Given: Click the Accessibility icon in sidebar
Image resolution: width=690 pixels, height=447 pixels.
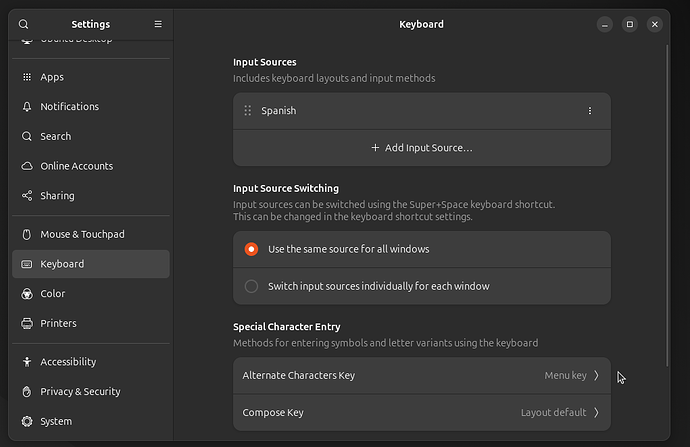Looking at the screenshot, I should coord(27,362).
